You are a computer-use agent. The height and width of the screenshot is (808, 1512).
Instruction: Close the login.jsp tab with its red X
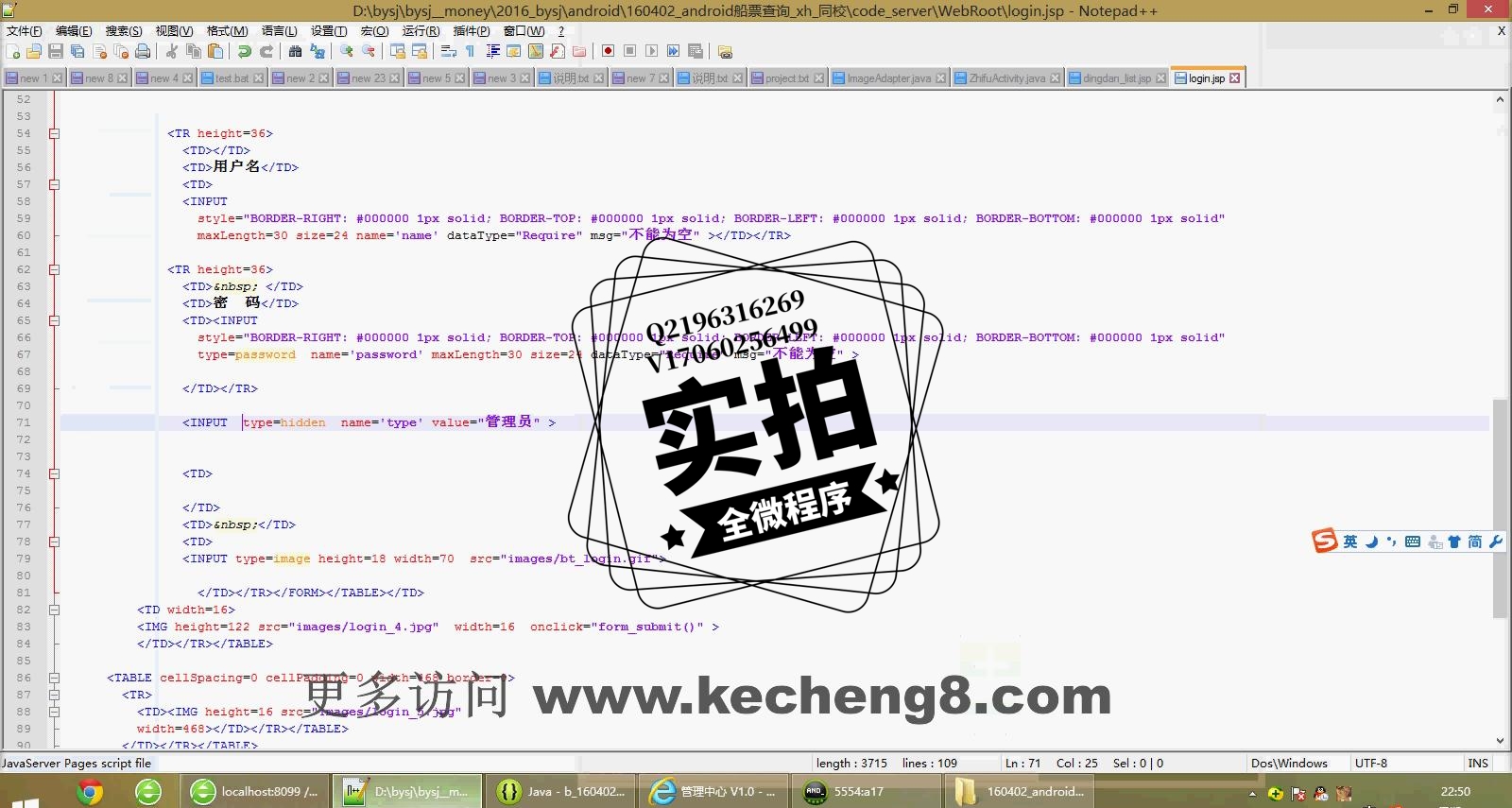(1235, 78)
